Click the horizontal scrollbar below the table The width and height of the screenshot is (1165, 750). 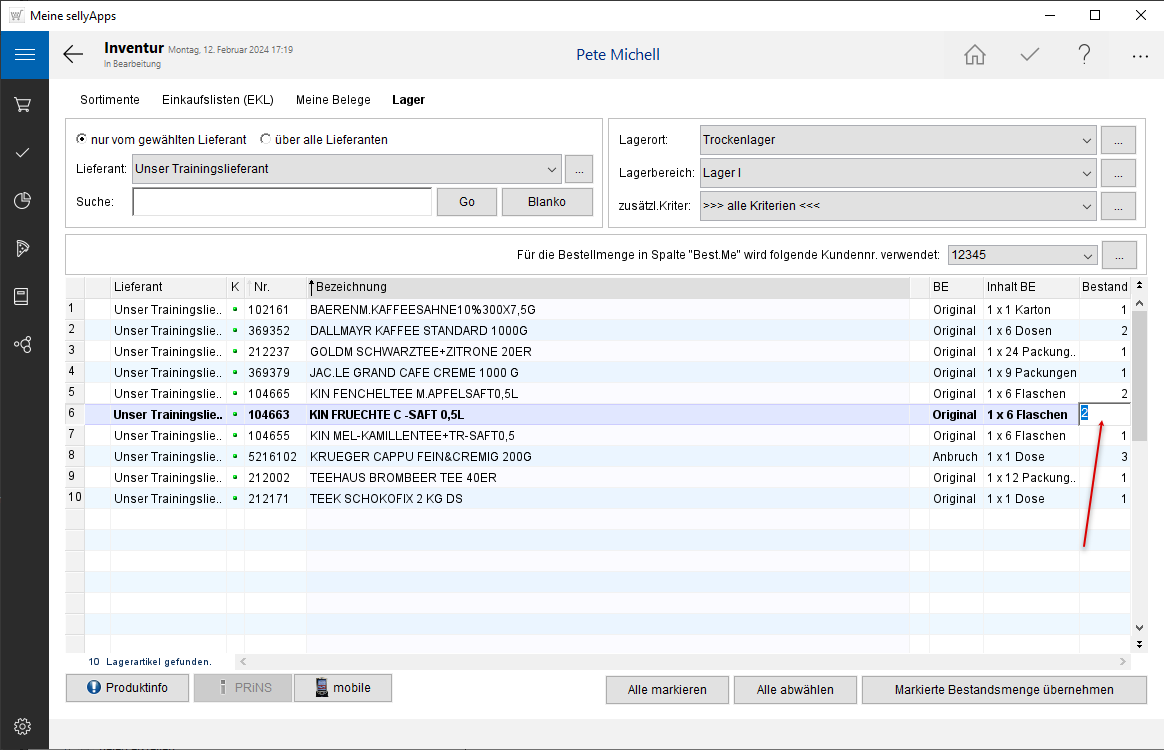[x=684, y=662]
